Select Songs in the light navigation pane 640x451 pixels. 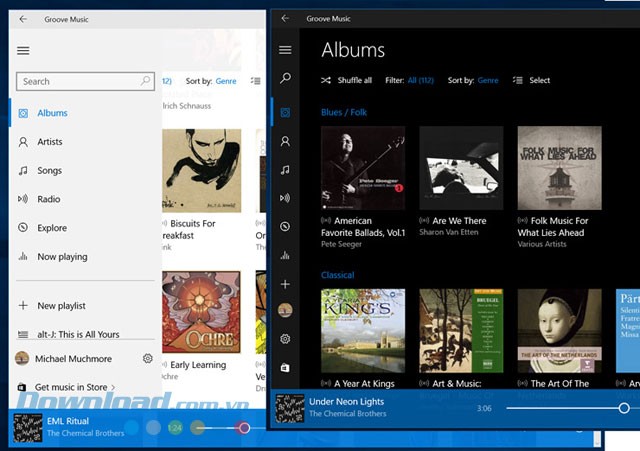point(49,170)
